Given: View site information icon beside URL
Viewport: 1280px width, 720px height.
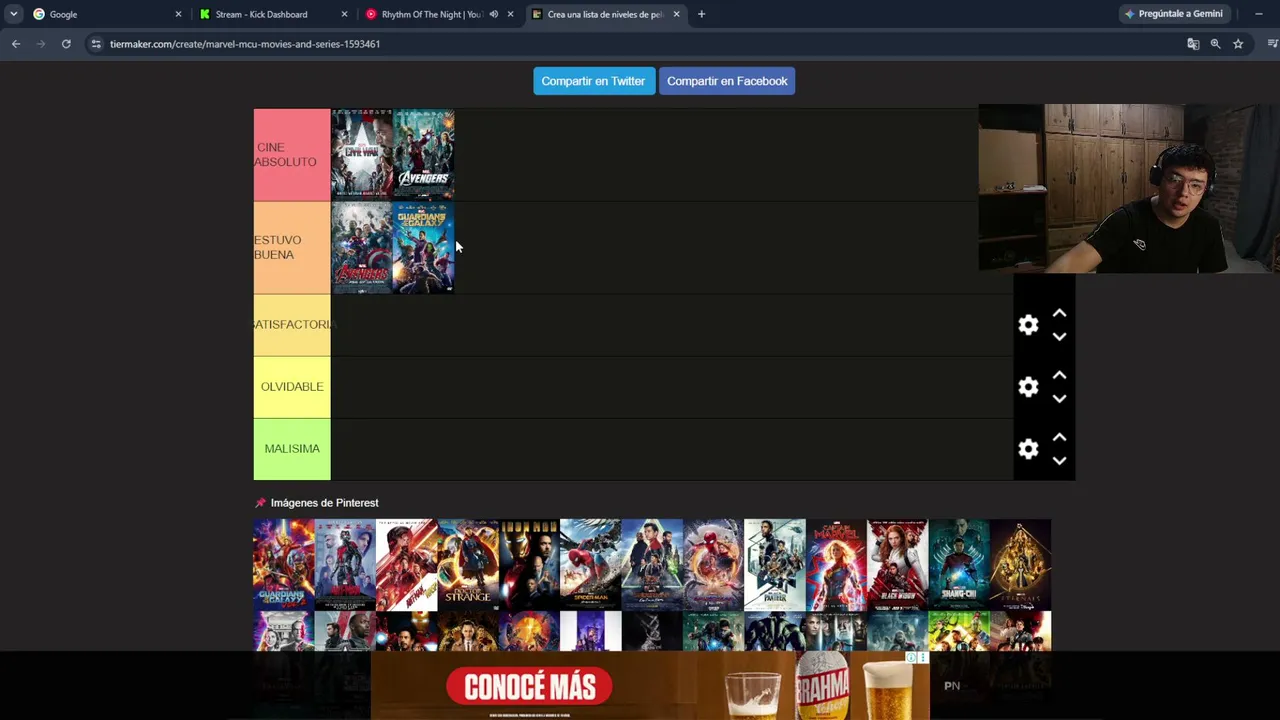Looking at the screenshot, I should tap(96, 44).
